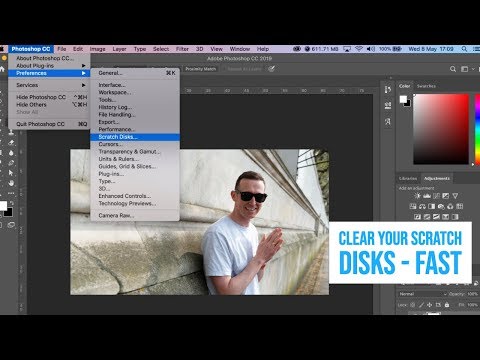The height and width of the screenshot is (360, 480).
Task: Open the Properties panel icon in dock
Action: (388, 105)
